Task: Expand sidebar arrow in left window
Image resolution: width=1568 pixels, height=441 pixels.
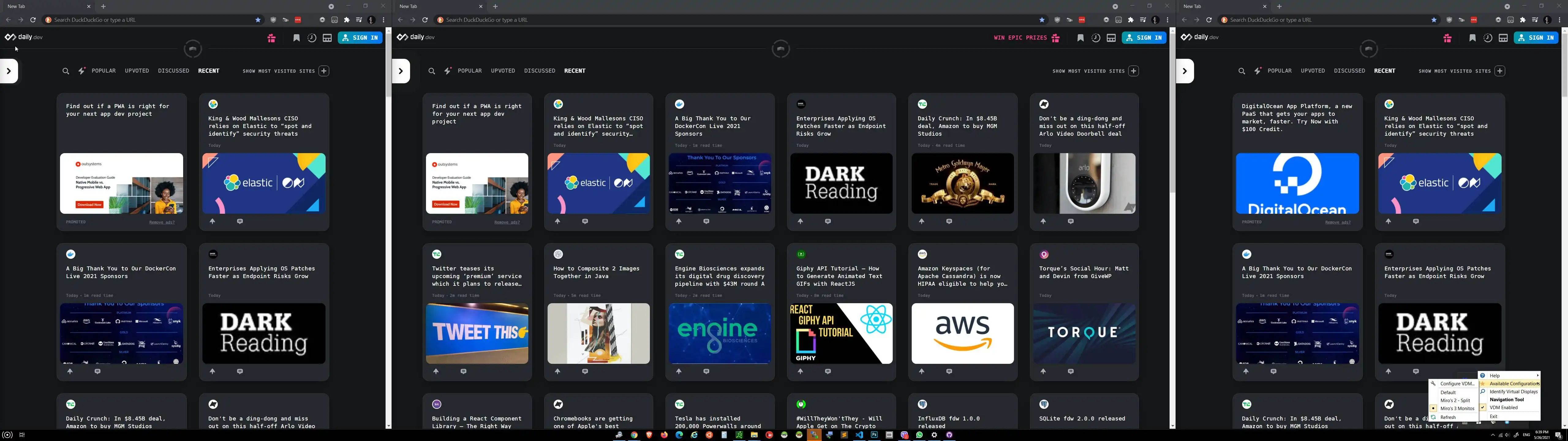Action: point(9,71)
